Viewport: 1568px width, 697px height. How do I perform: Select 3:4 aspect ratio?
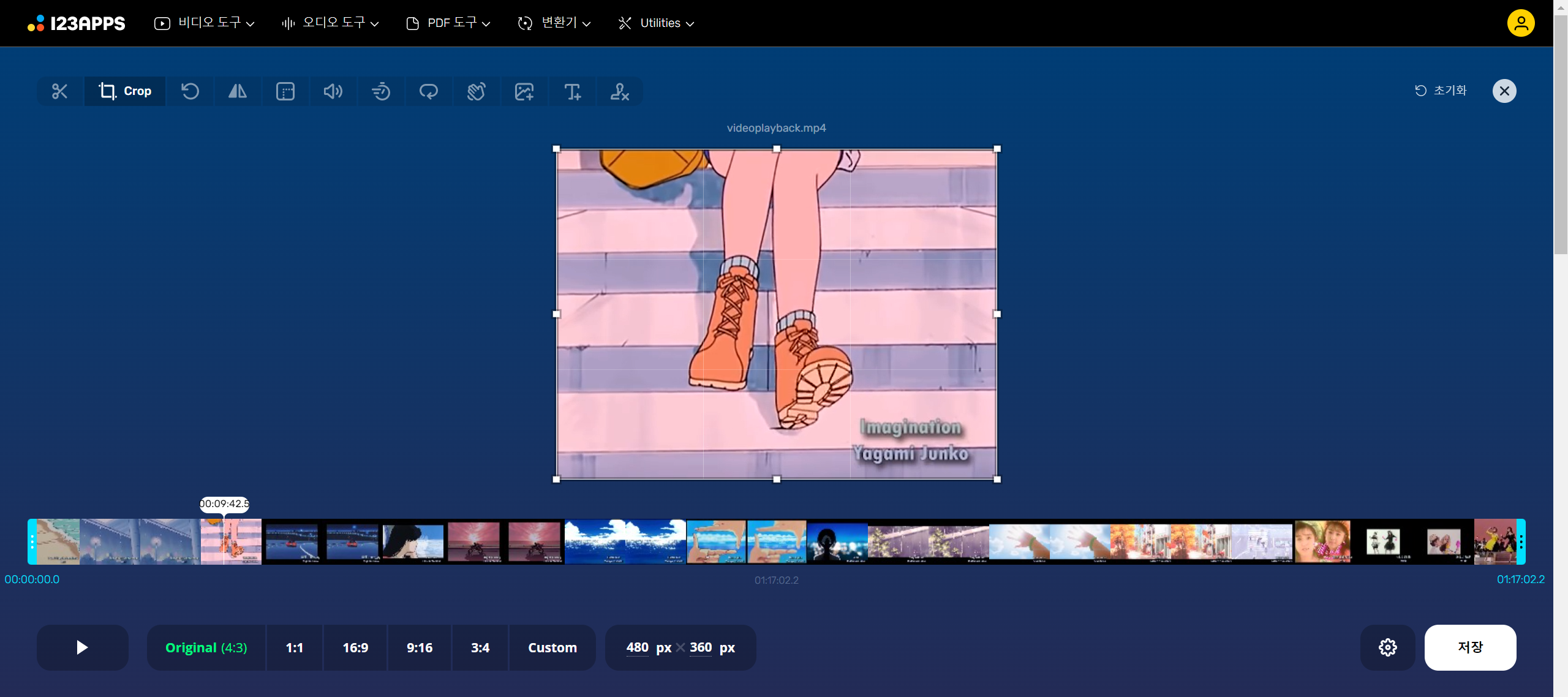pyautogui.click(x=480, y=647)
